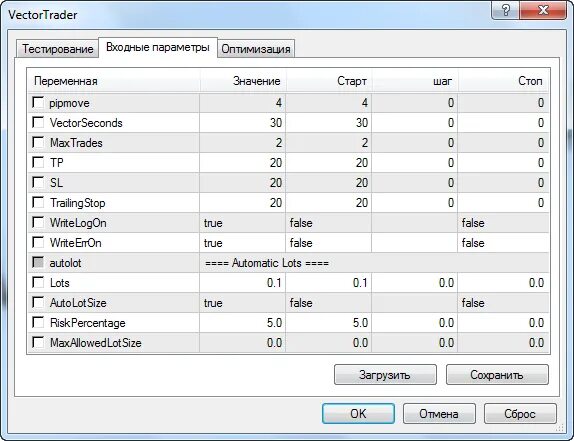The image size is (574, 441).
Task: Click the Старт column header
Action: point(329,81)
